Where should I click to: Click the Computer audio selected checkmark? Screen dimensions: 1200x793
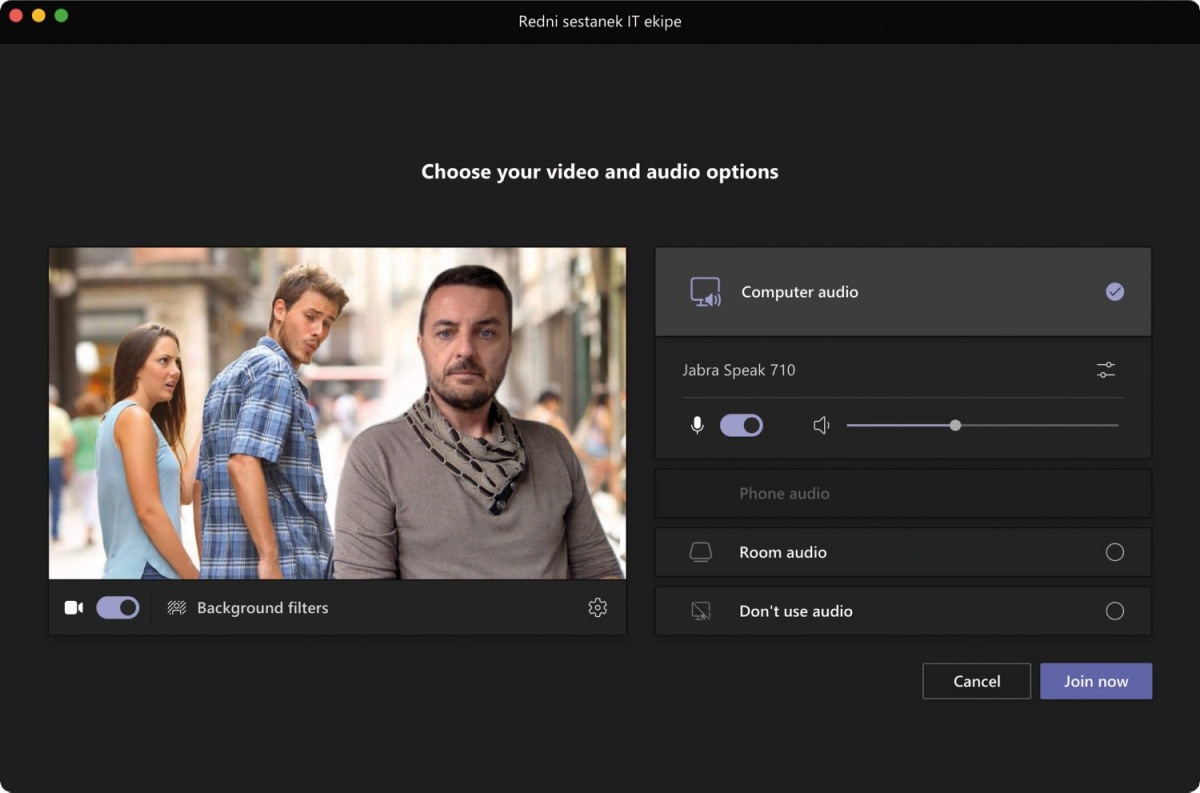[x=1115, y=292]
